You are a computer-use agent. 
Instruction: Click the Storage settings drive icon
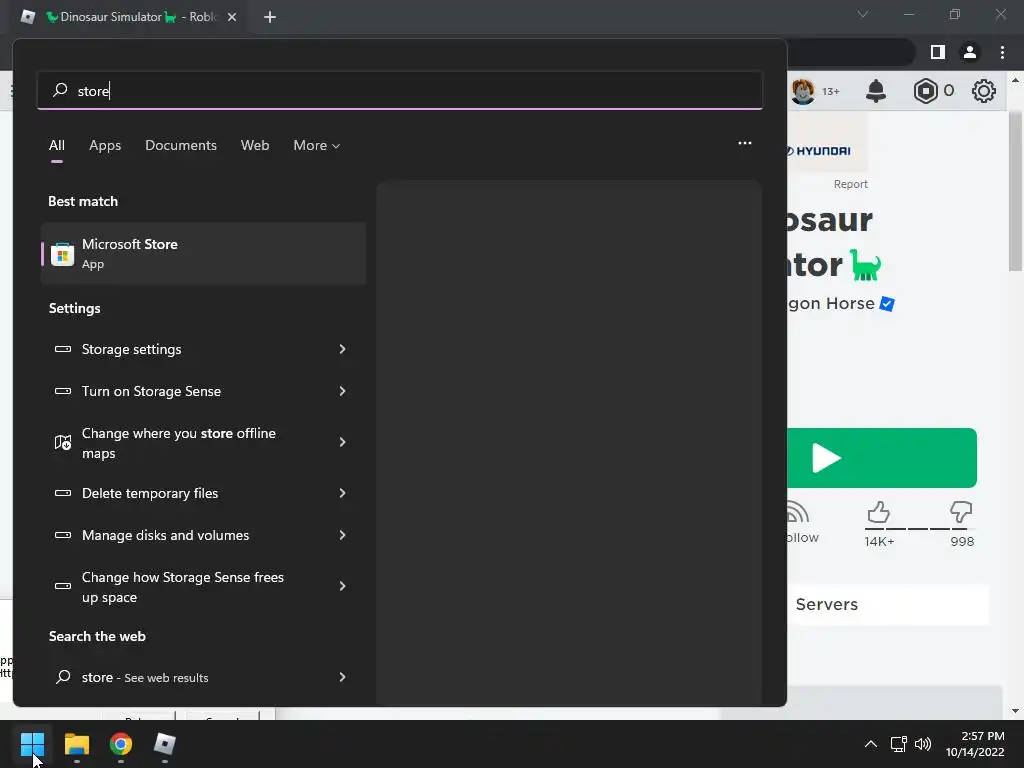pyautogui.click(x=63, y=349)
